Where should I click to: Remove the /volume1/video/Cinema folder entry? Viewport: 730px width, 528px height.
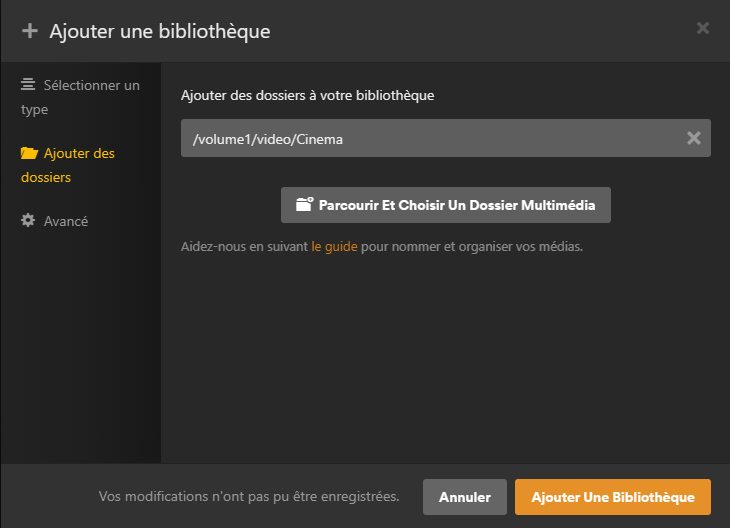click(x=694, y=138)
